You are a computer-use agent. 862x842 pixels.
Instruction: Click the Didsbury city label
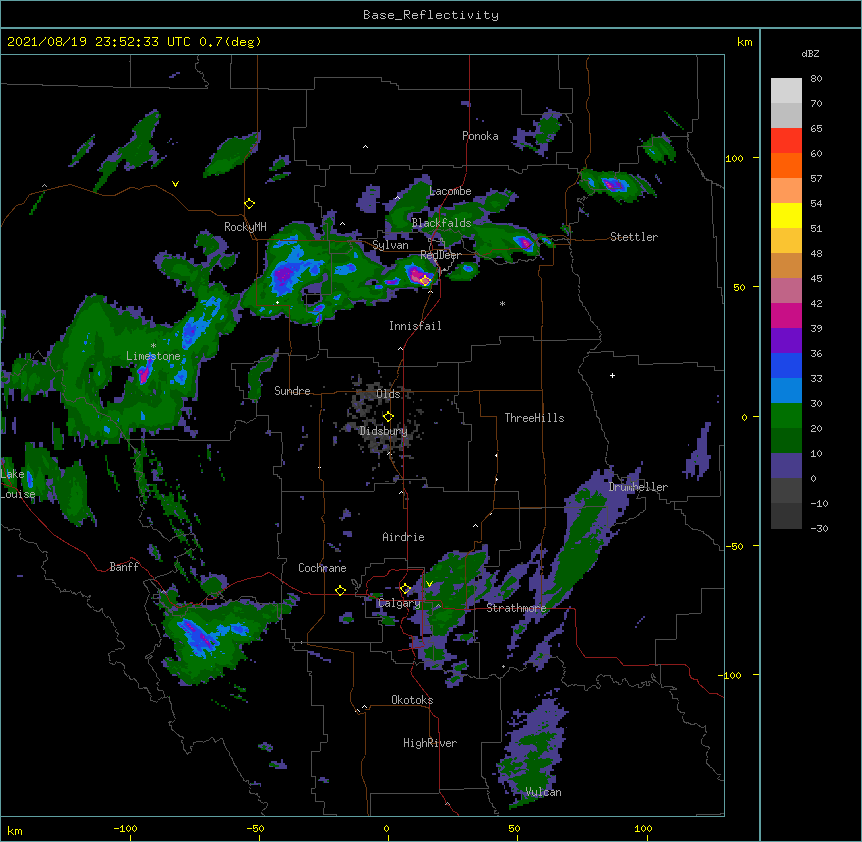(x=383, y=431)
